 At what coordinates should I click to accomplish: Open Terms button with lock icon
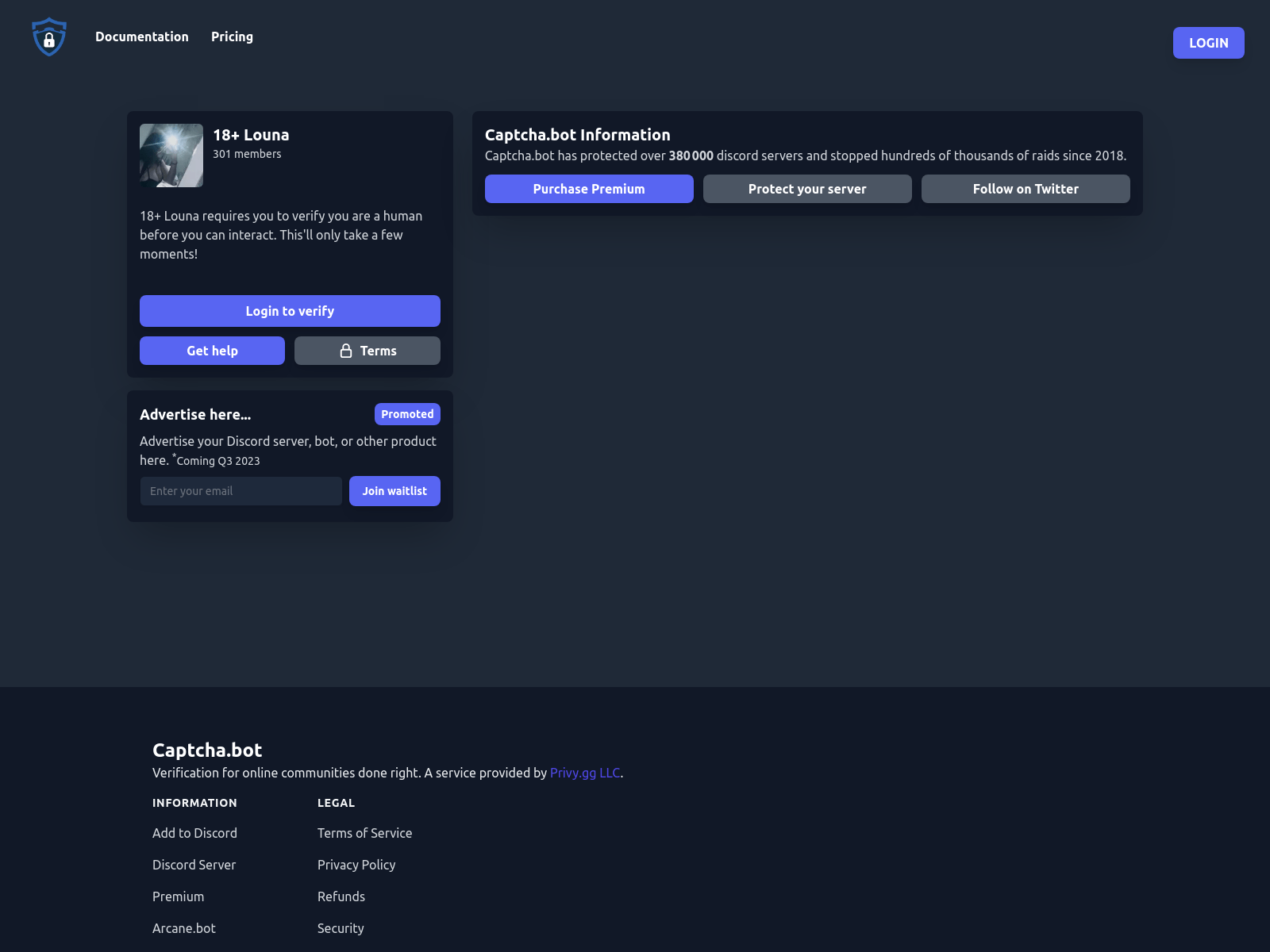[x=368, y=351]
